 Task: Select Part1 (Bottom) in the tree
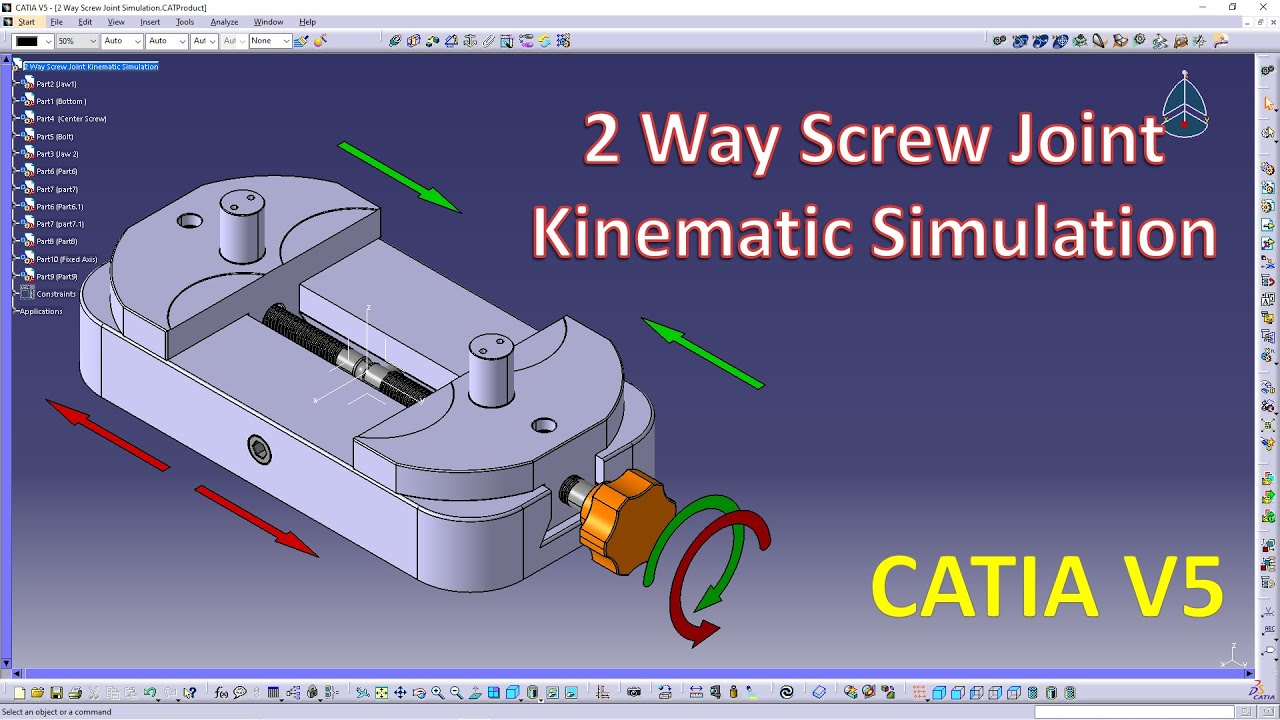click(61, 102)
